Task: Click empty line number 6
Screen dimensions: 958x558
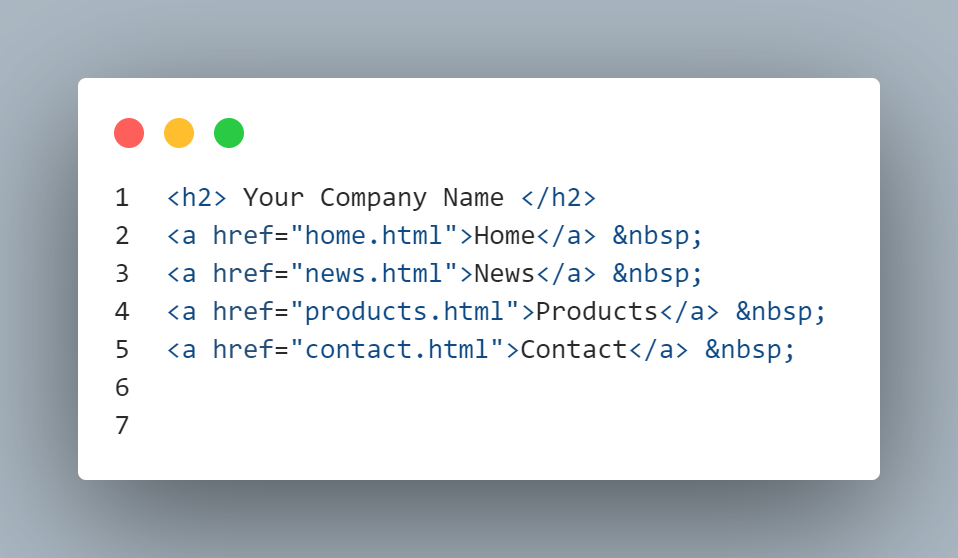Action: (122, 387)
